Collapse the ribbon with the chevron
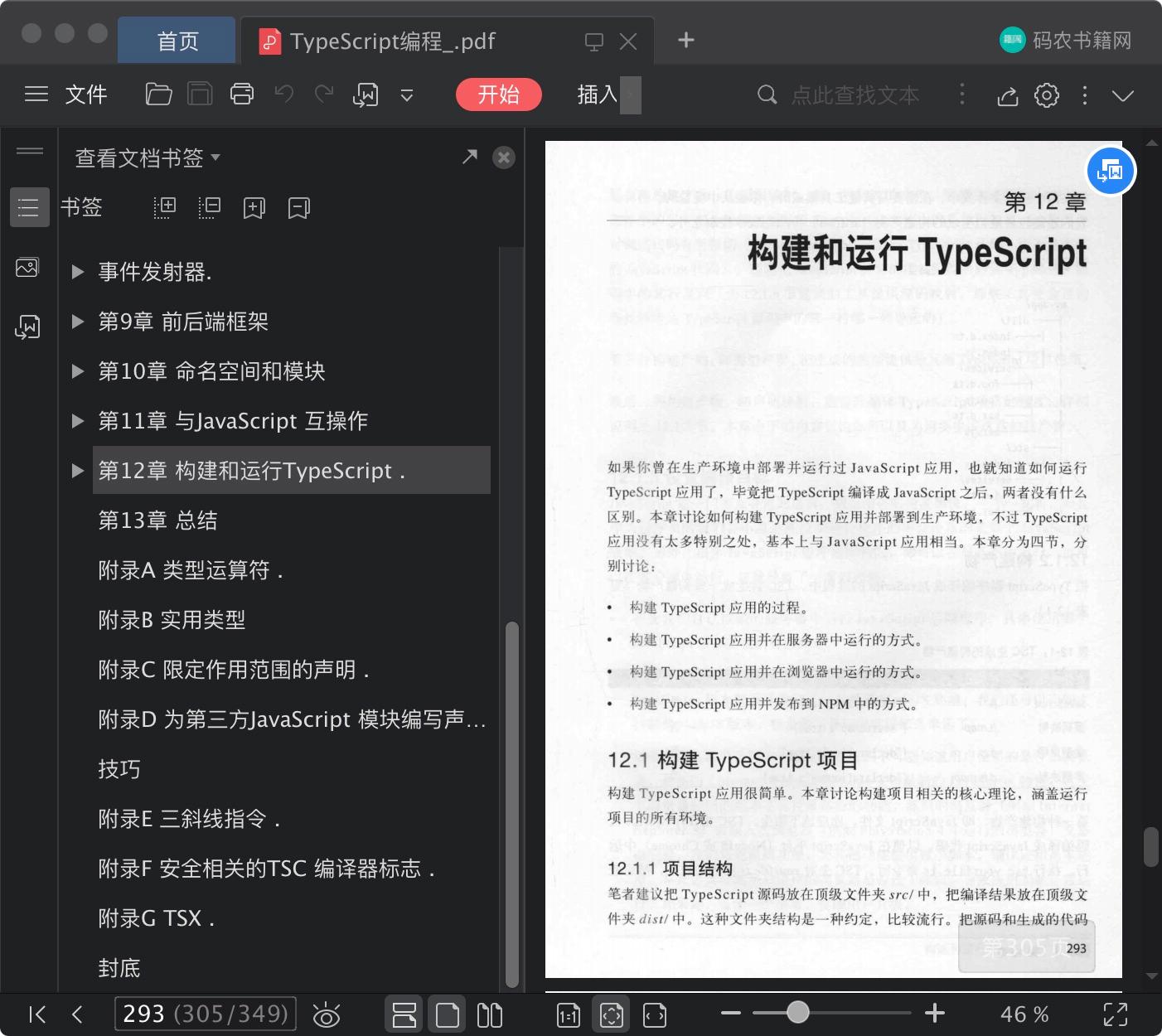Viewport: 1162px width, 1036px height. click(1123, 96)
